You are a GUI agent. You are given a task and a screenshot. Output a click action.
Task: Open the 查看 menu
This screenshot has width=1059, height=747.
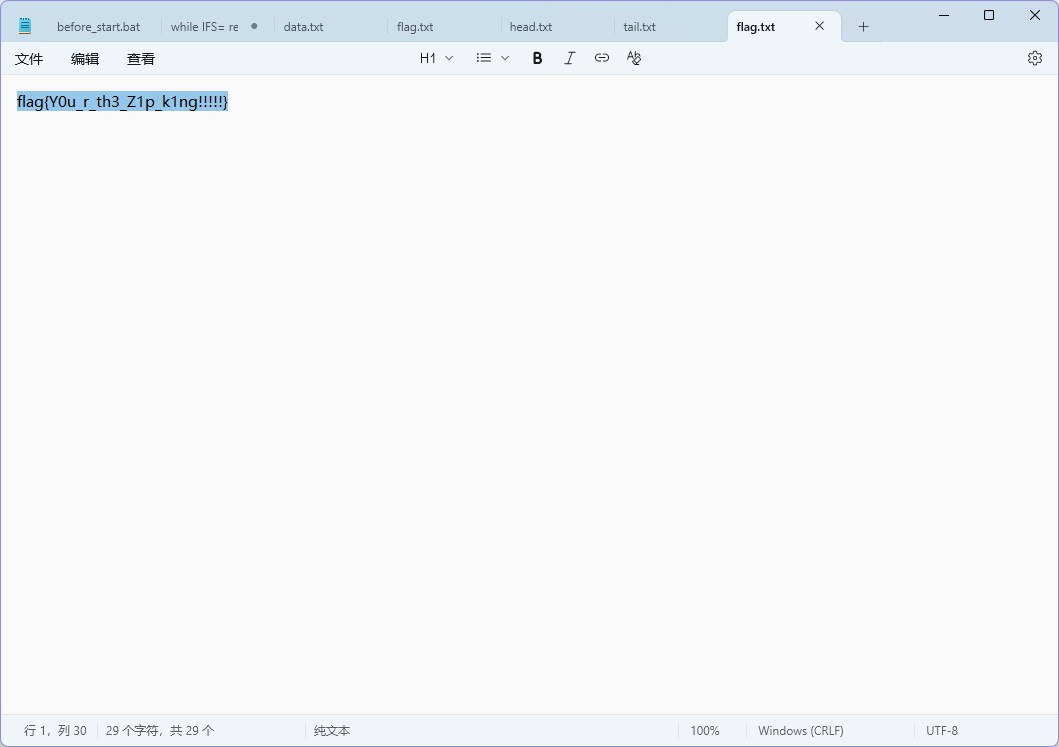pyautogui.click(x=141, y=59)
